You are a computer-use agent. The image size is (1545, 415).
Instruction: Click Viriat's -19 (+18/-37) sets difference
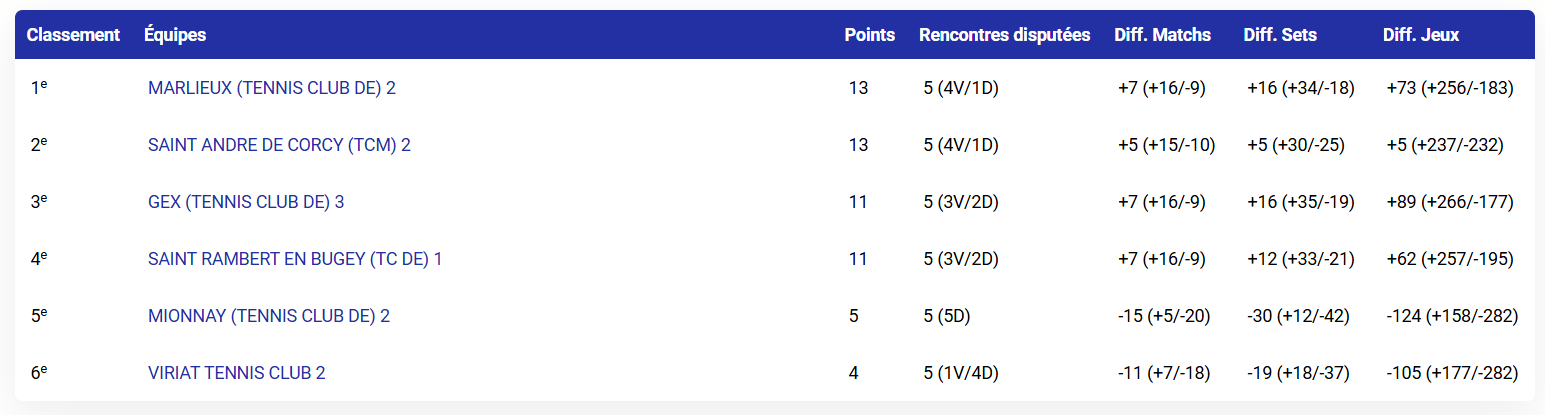click(1298, 373)
